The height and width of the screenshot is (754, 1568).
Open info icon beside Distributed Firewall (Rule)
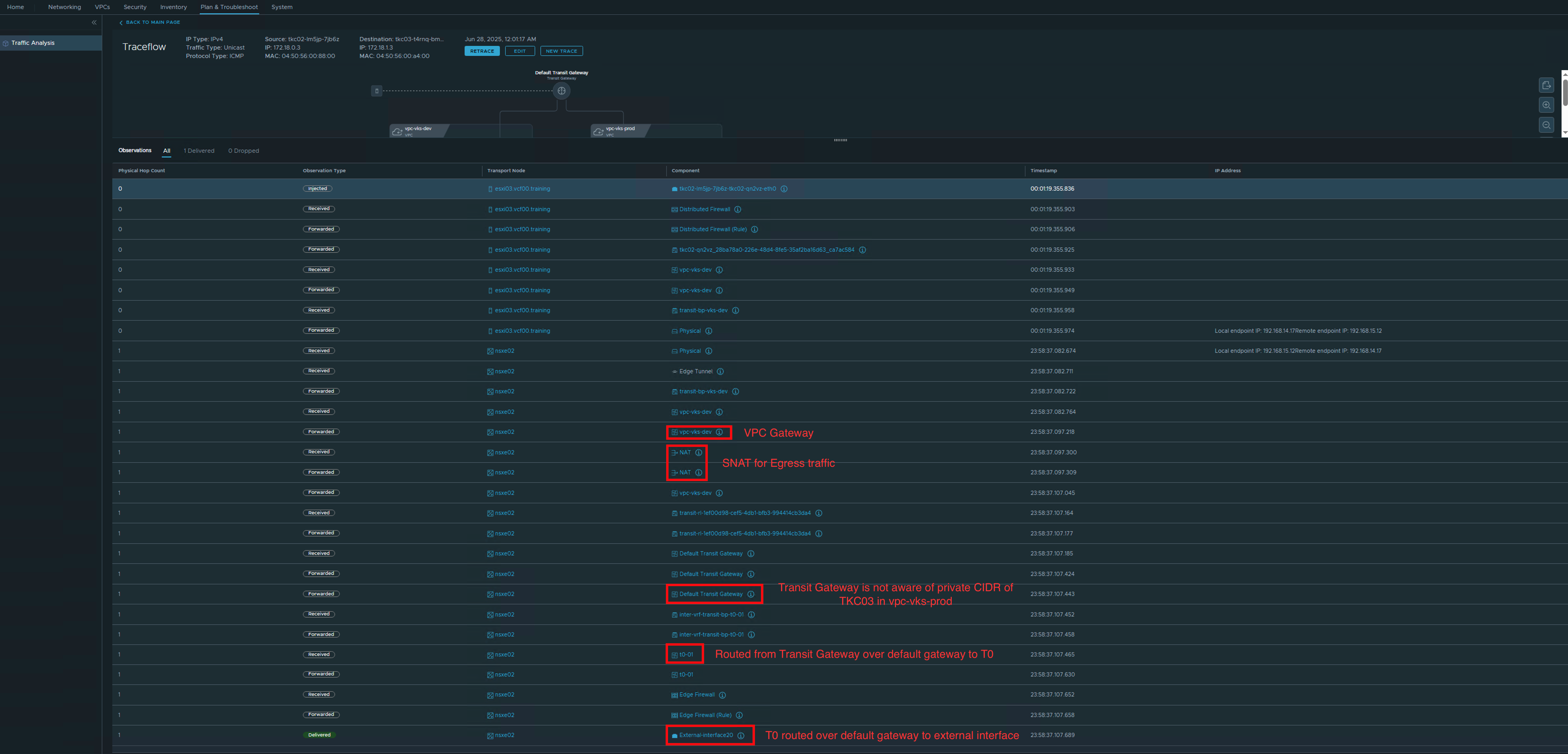754,229
